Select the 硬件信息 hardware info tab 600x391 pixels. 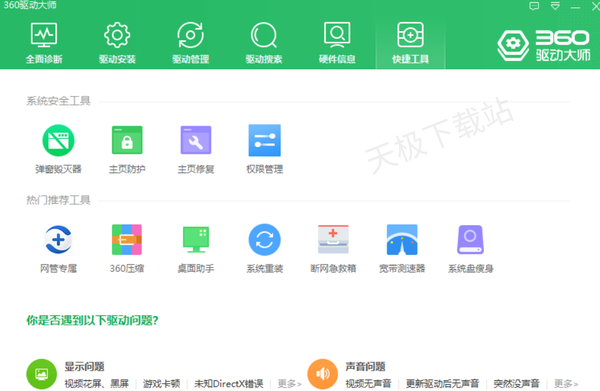(x=337, y=43)
